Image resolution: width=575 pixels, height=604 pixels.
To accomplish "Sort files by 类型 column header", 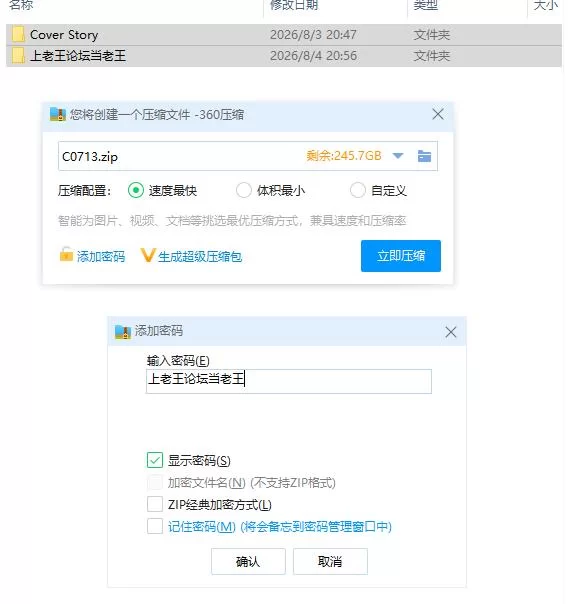I will tap(426, 5).
